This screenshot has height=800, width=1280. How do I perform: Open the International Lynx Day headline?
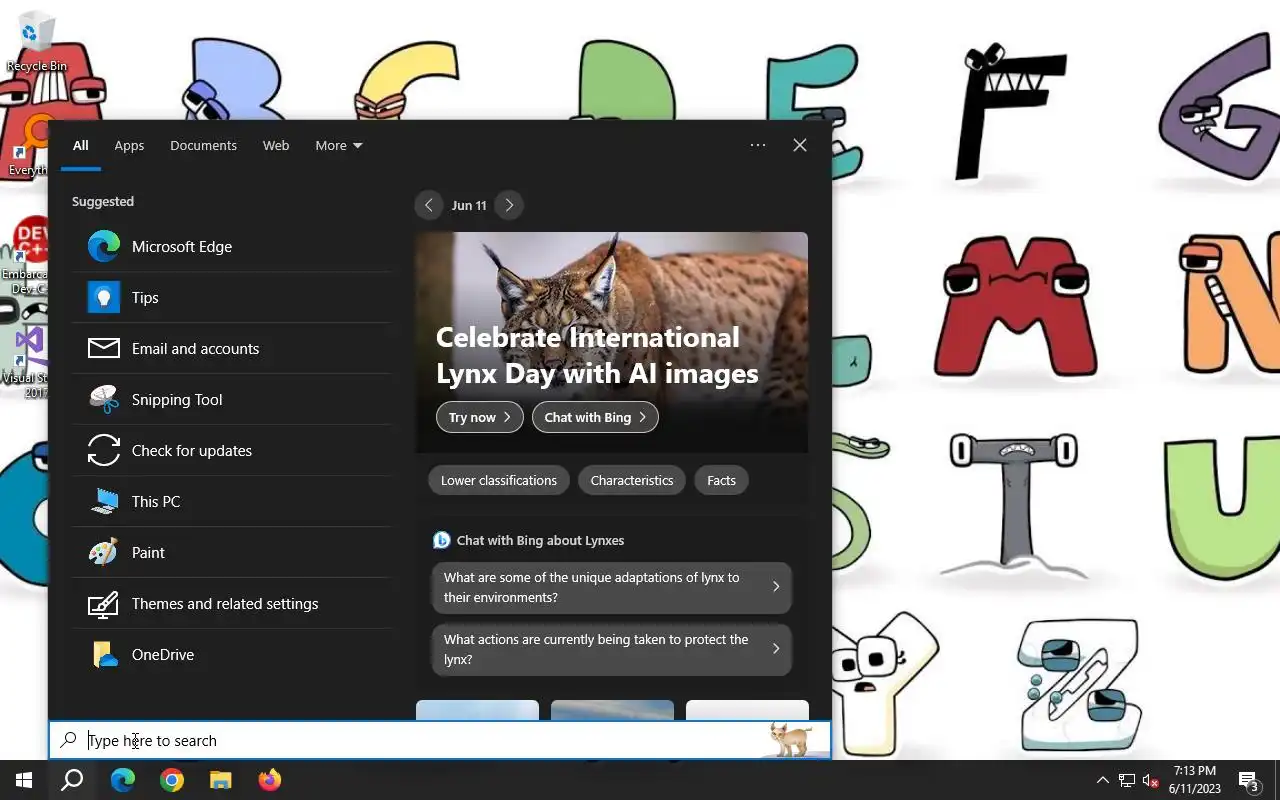[597, 355]
